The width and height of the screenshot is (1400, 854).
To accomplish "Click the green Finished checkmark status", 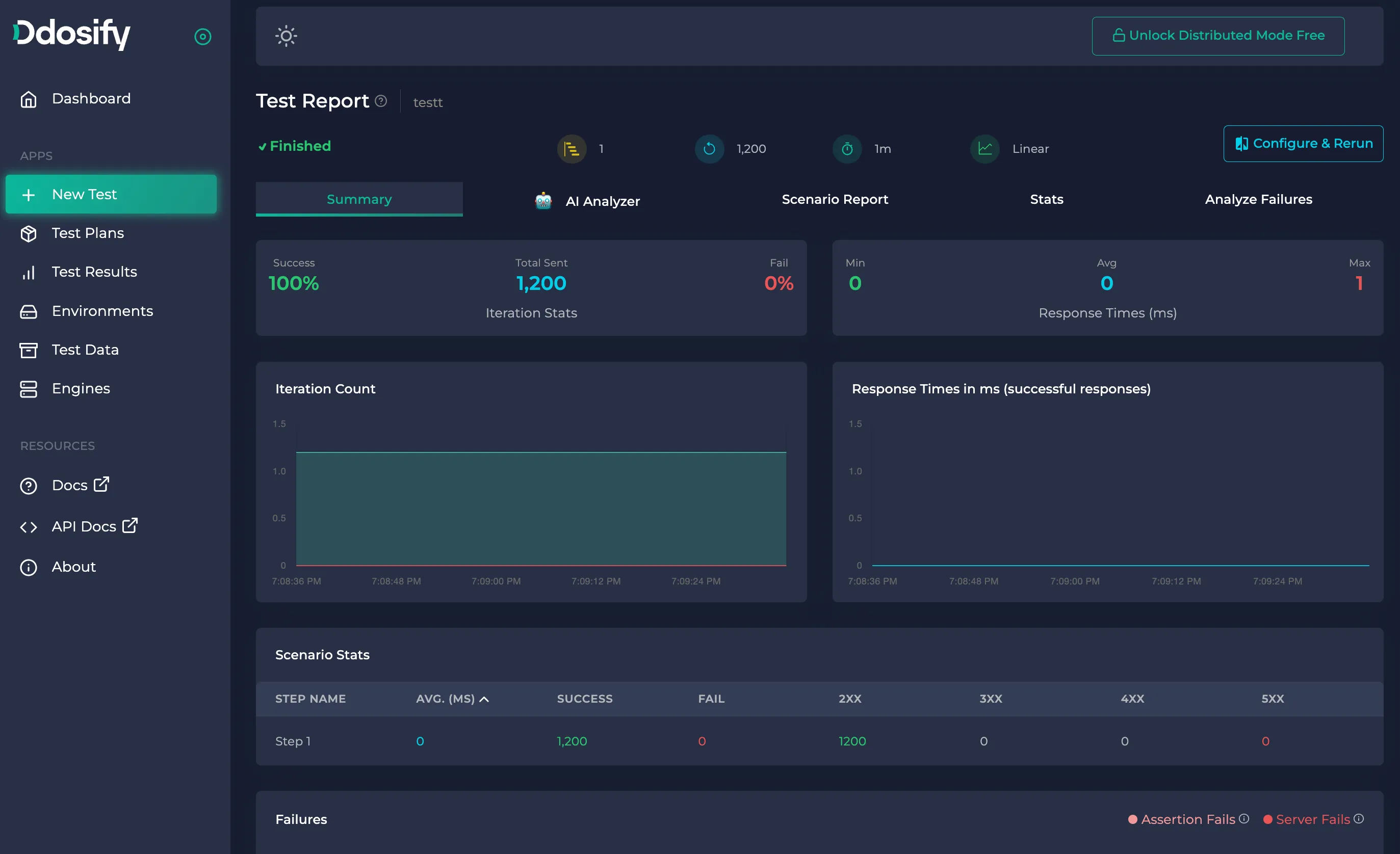I will (x=294, y=146).
